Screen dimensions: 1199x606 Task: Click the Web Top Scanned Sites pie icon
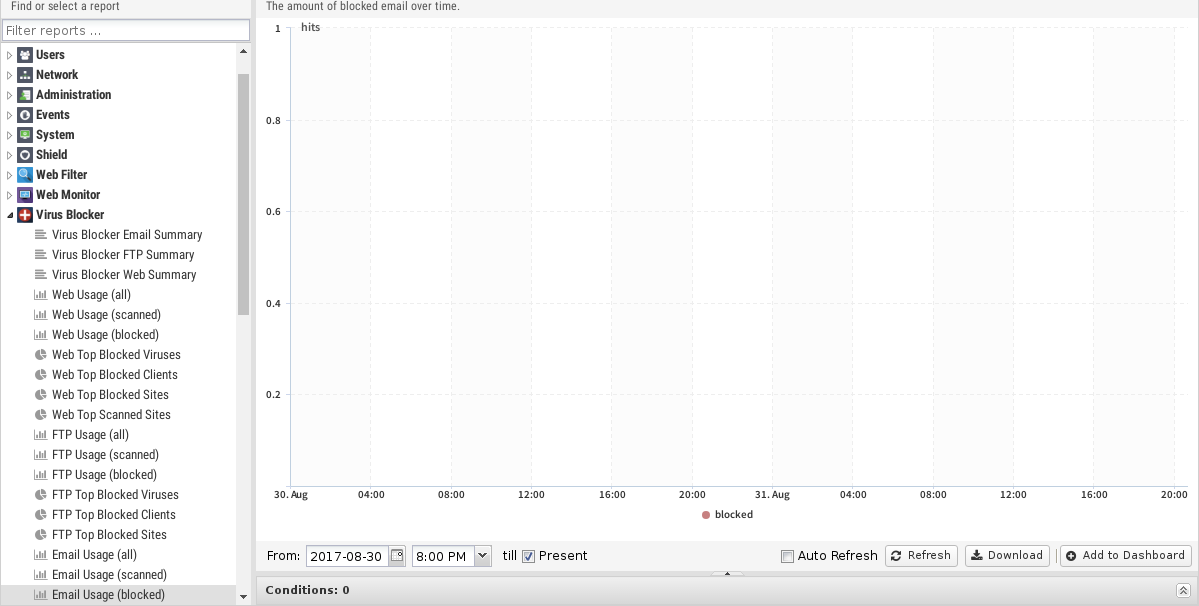coord(41,415)
